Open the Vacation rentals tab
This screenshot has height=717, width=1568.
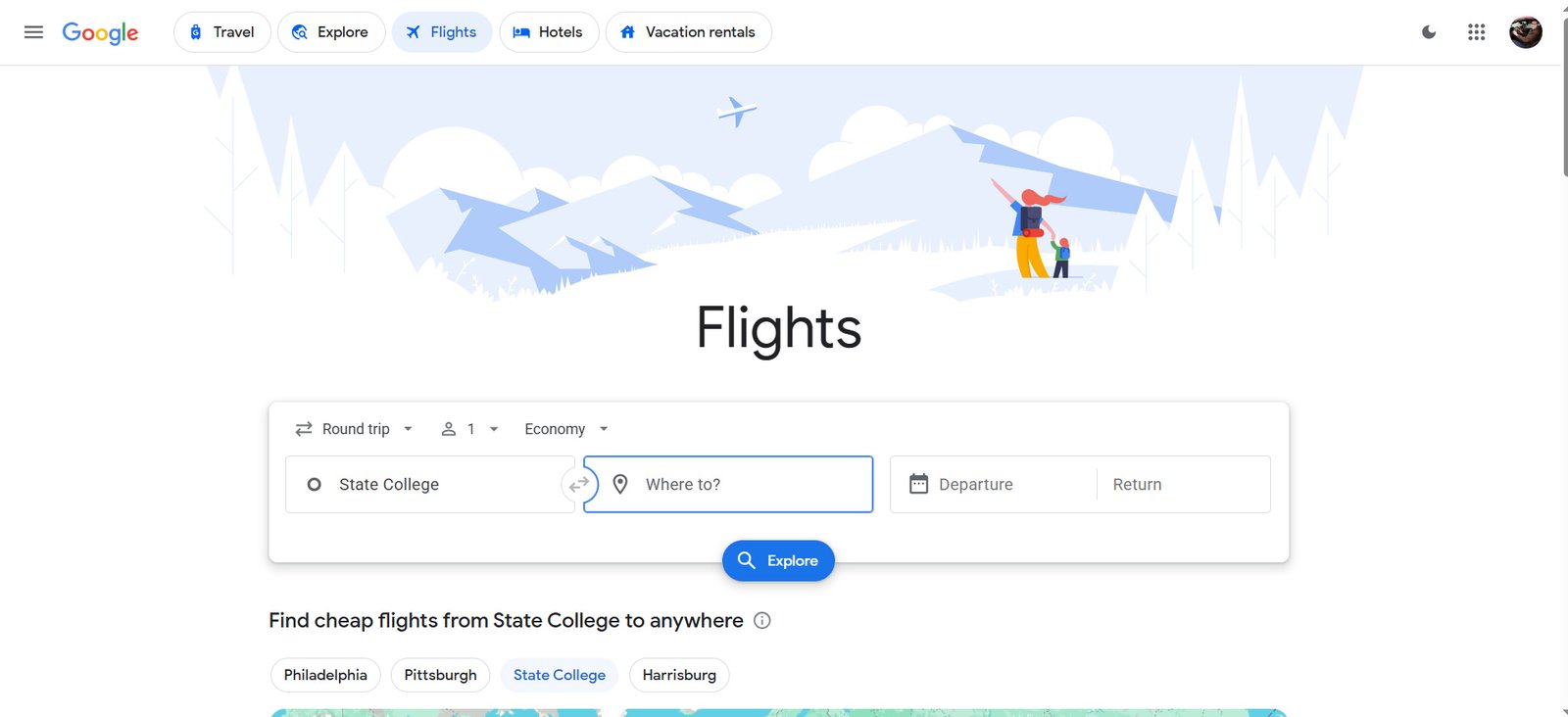coord(689,32)
